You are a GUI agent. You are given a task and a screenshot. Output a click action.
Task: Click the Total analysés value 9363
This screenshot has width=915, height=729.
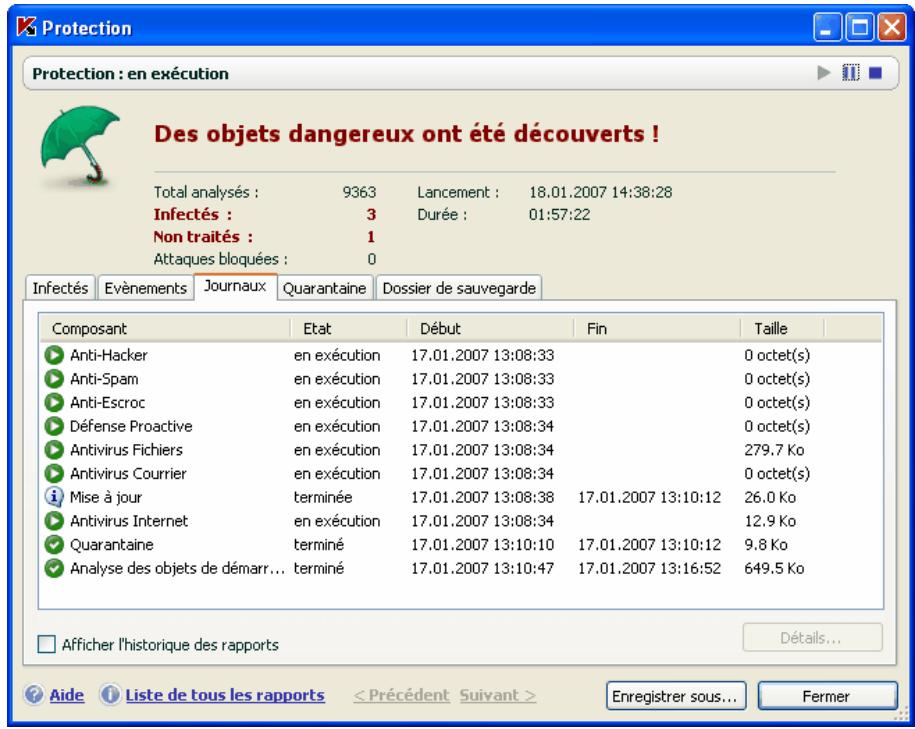[359, 192]
